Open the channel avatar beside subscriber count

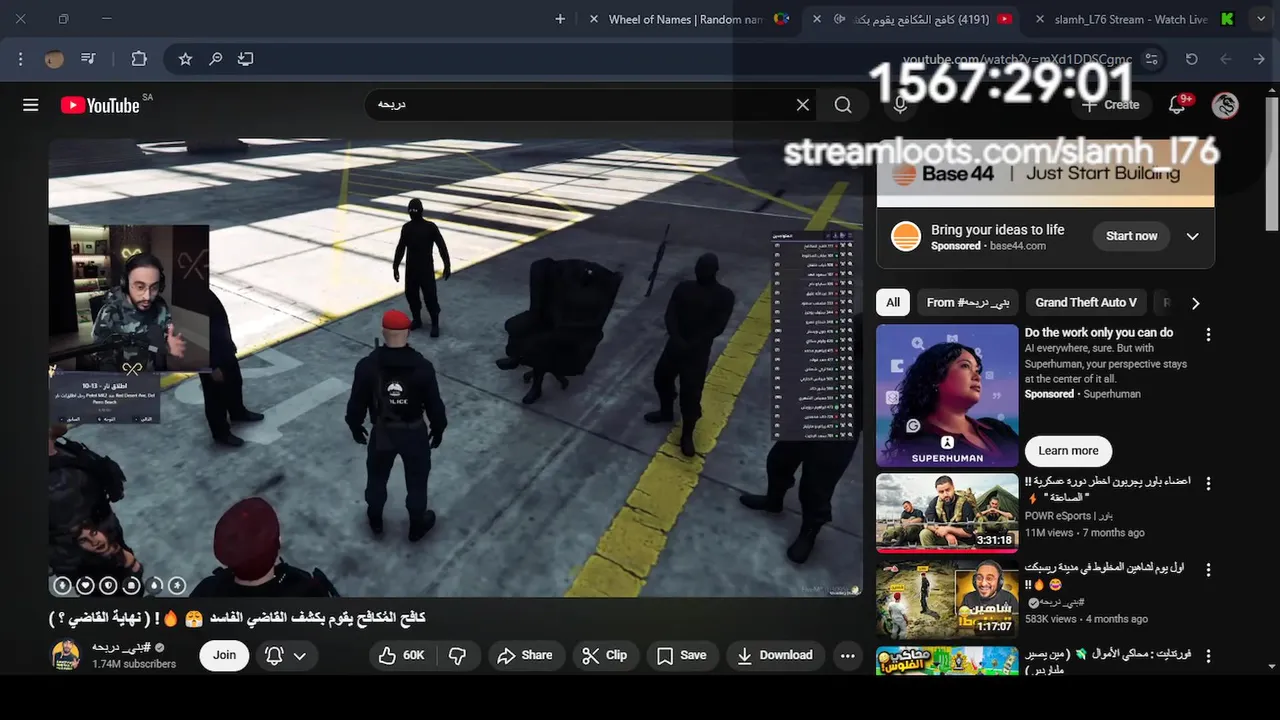pos(66,655)
